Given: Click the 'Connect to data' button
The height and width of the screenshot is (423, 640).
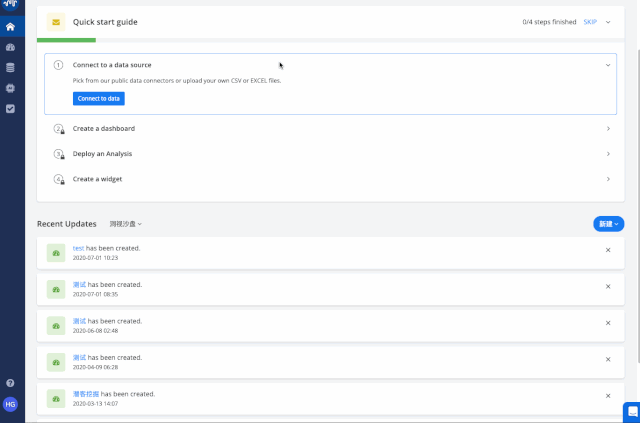Looking at the screenshot, I should (x=99, y=98).
